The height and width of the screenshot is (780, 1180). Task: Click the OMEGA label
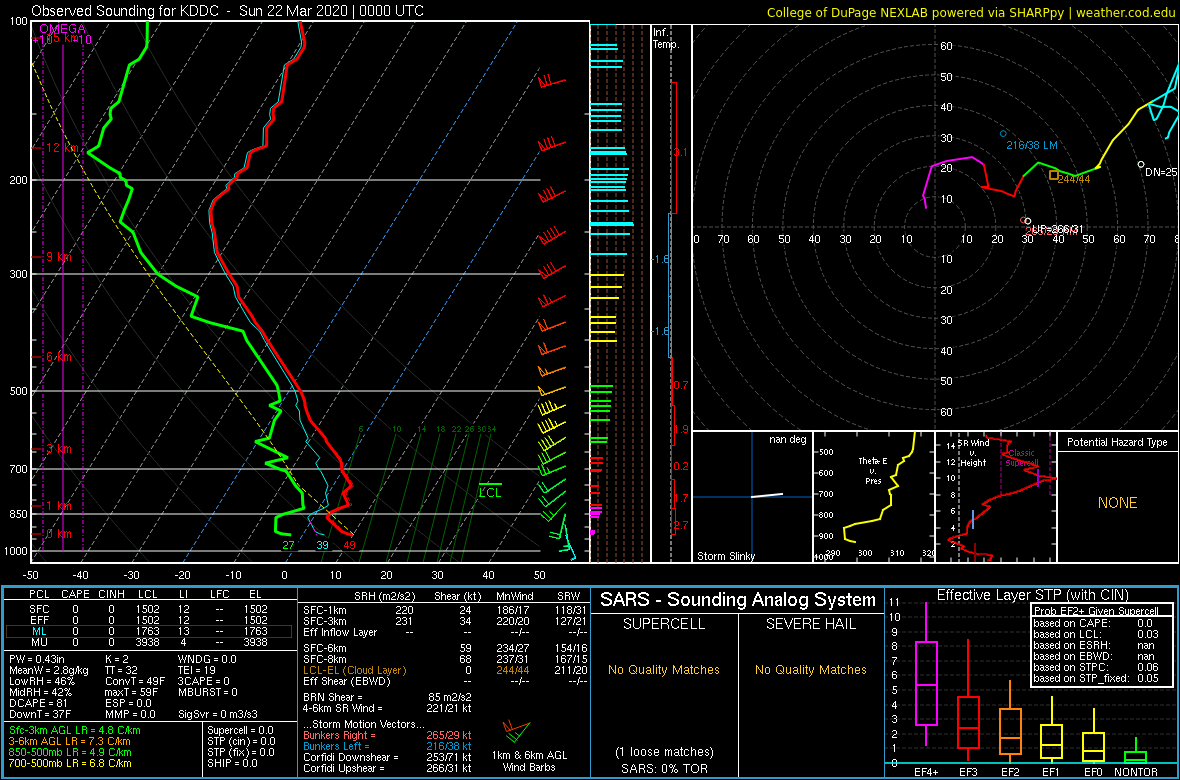pos(62,29)
